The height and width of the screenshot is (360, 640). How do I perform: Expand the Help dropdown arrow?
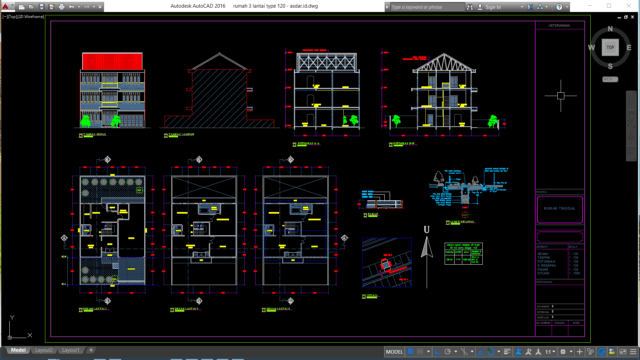coord(567,7)
